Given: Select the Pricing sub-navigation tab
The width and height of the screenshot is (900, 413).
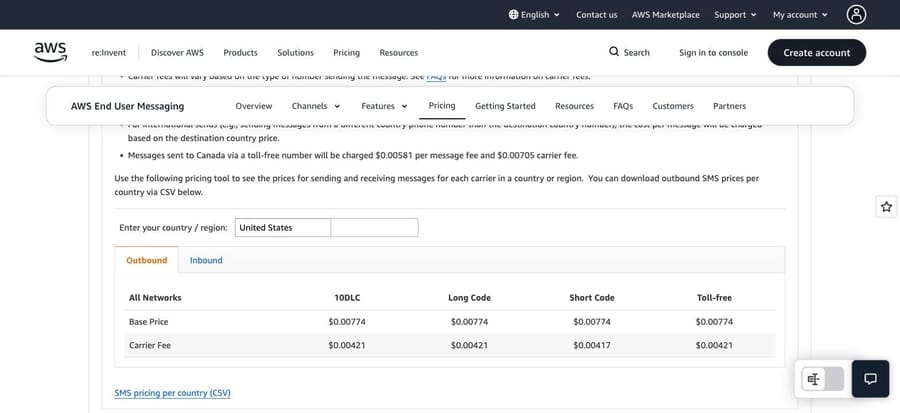Looking at the screenshot, I should tap(442, 106).
